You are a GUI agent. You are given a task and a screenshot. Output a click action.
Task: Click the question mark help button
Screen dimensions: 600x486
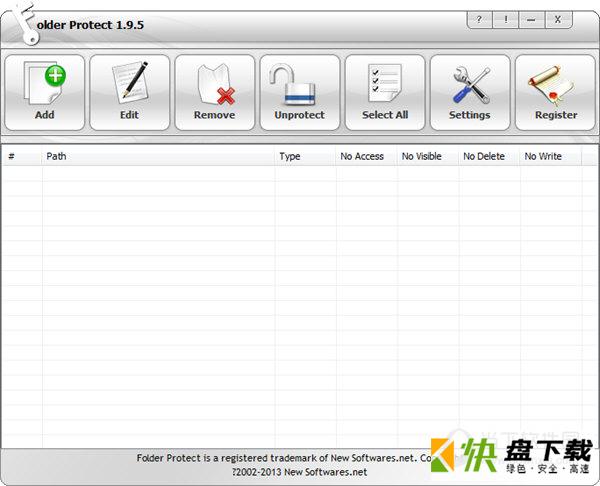pyautogui.click(x=480, y=20)
